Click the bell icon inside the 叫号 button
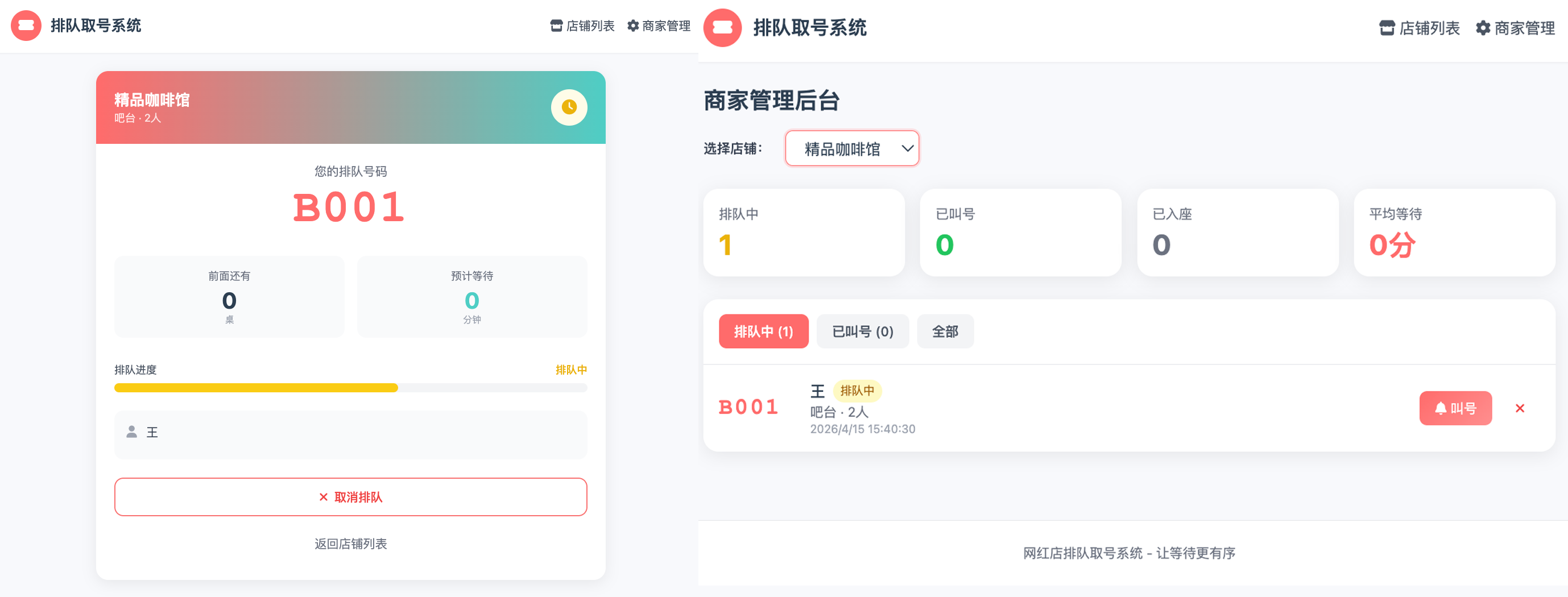The width and height of the screenshot is (1568, 597). 1440,408
